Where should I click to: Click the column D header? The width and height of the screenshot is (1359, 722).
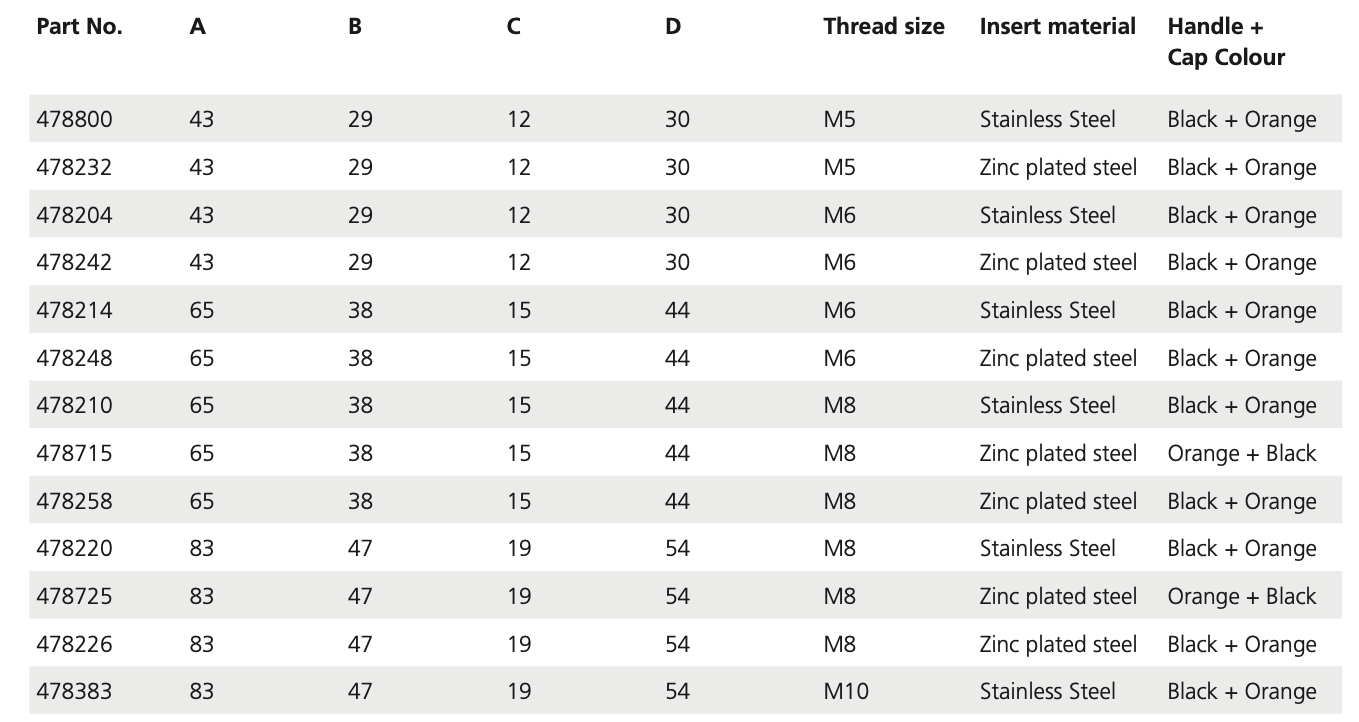pos(673,27)
